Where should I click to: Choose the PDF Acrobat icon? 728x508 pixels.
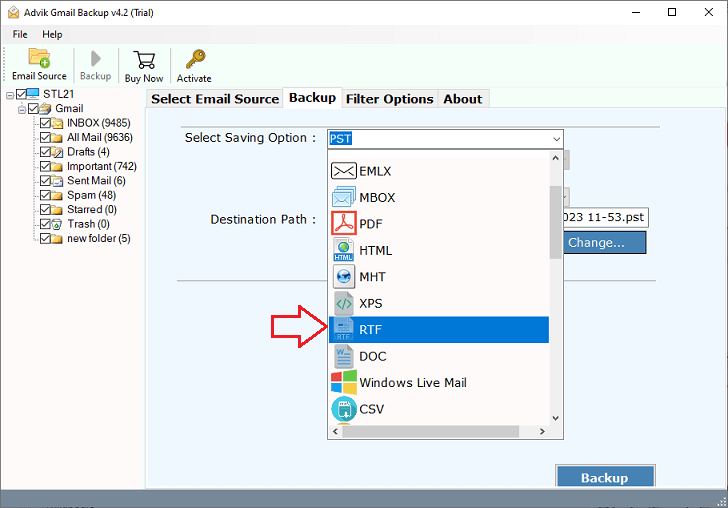(344, 223)
